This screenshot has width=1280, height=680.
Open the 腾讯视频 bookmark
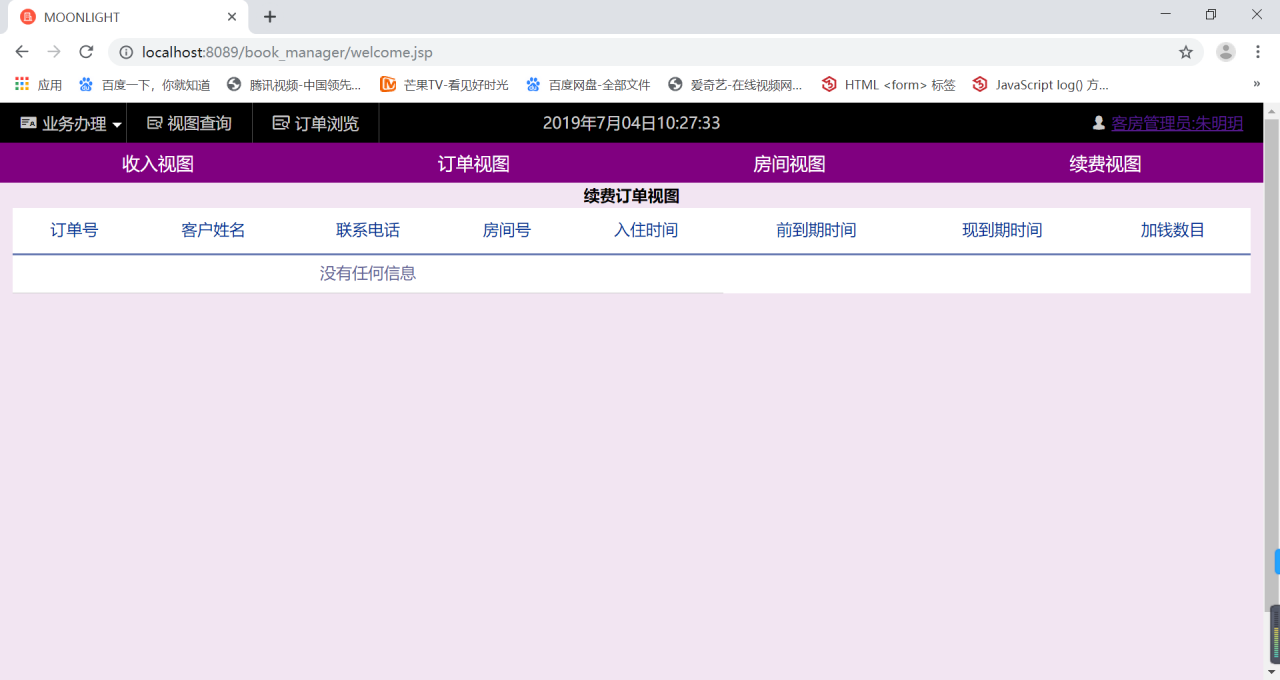[294, 85]
